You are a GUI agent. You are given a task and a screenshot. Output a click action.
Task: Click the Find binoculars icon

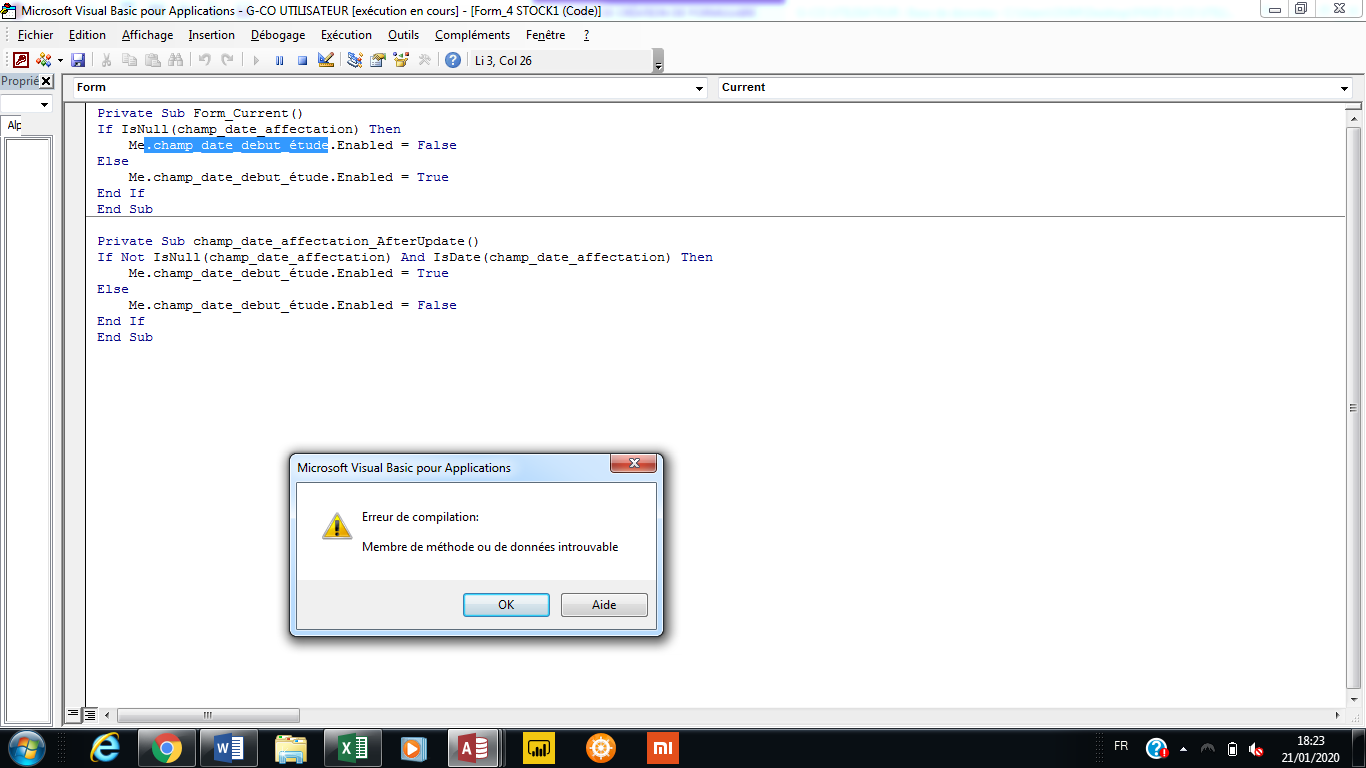click(177, 60)
